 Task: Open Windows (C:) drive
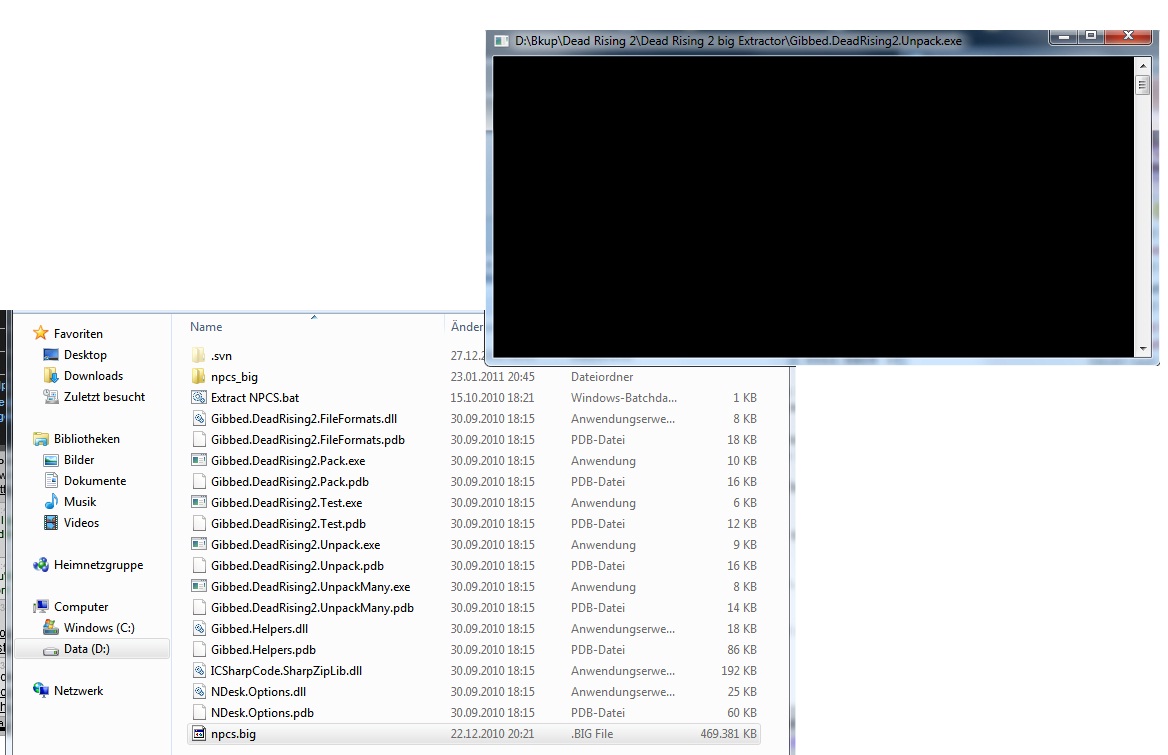pyautogui.click(x=99, y=628)
